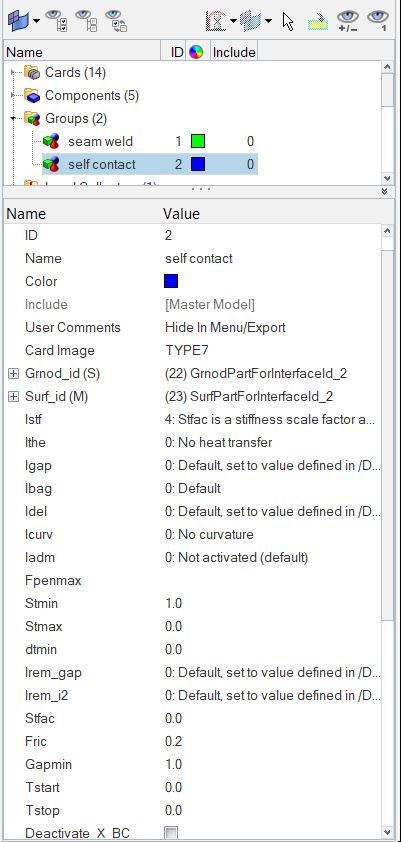Image resolution: width=401 pixels, height=842 pixels.
Task: Open the dropdown arrow beside model view icon
Action: click(36, 21)
